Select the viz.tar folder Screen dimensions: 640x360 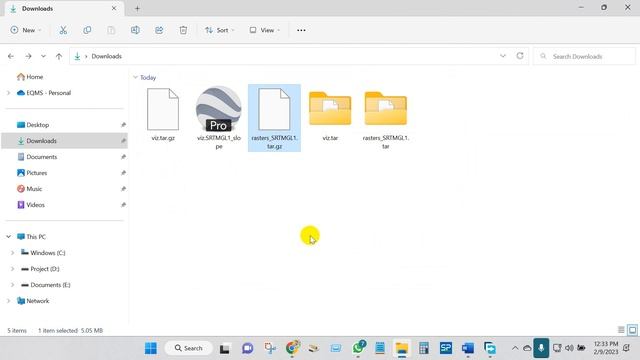330,115
